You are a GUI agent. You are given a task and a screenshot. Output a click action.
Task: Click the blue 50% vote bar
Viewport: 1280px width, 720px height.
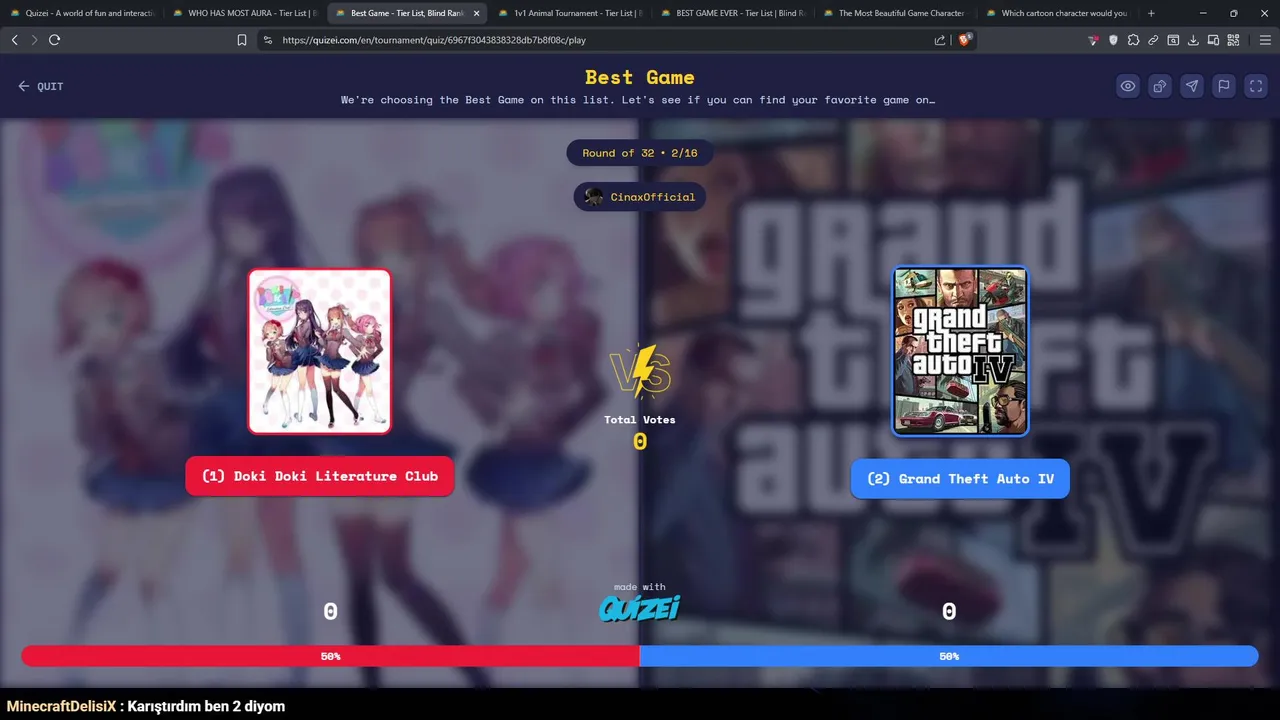tap(949, 656)
